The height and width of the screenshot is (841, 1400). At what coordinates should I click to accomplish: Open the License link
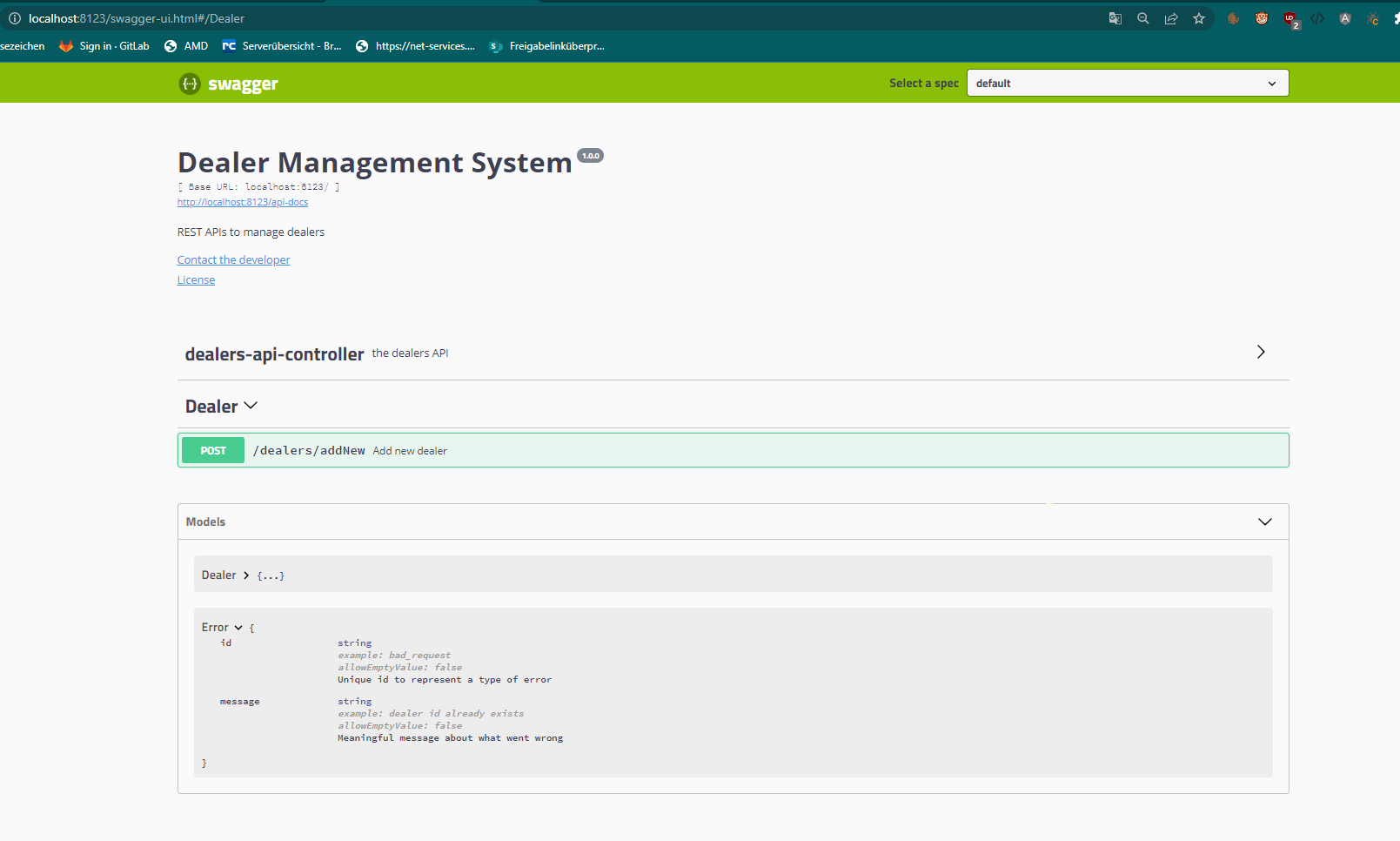[x=196, y=279]
